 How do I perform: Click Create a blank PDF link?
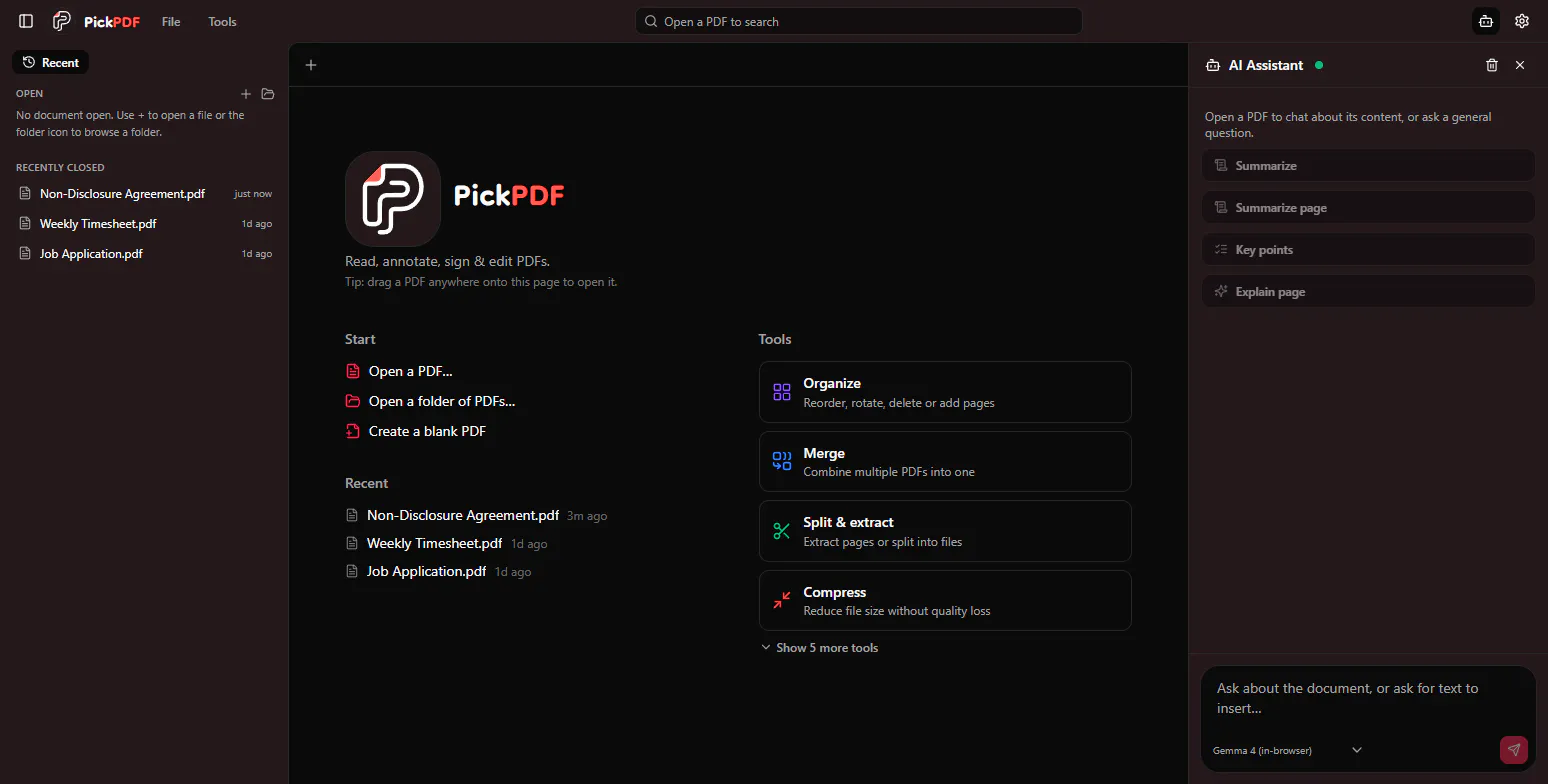click(427, 431)
